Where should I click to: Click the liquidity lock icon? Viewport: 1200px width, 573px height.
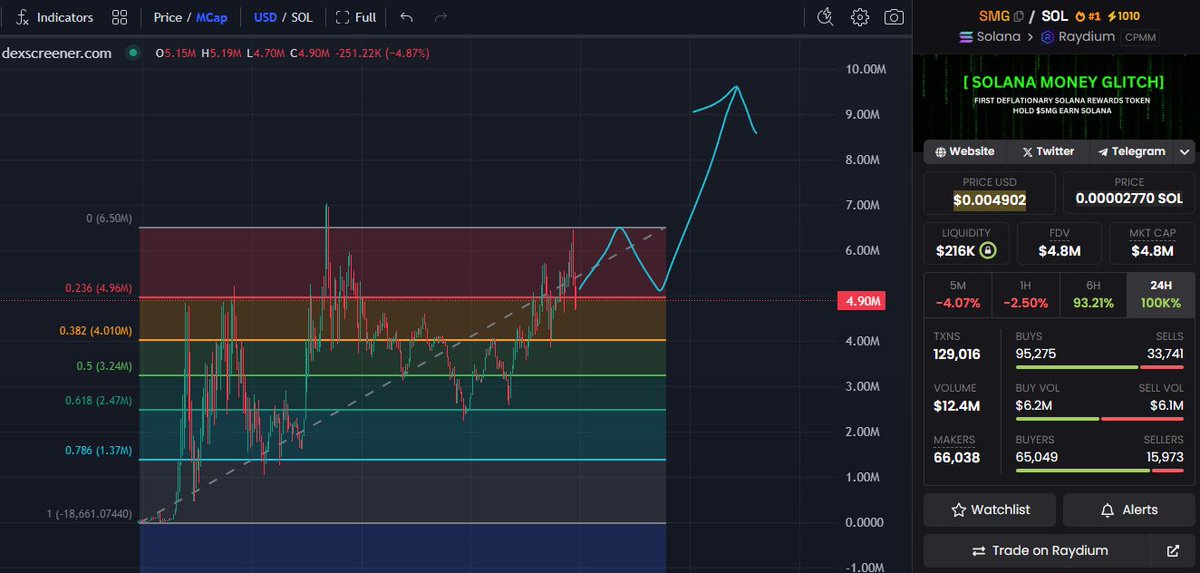coord(987,250)
